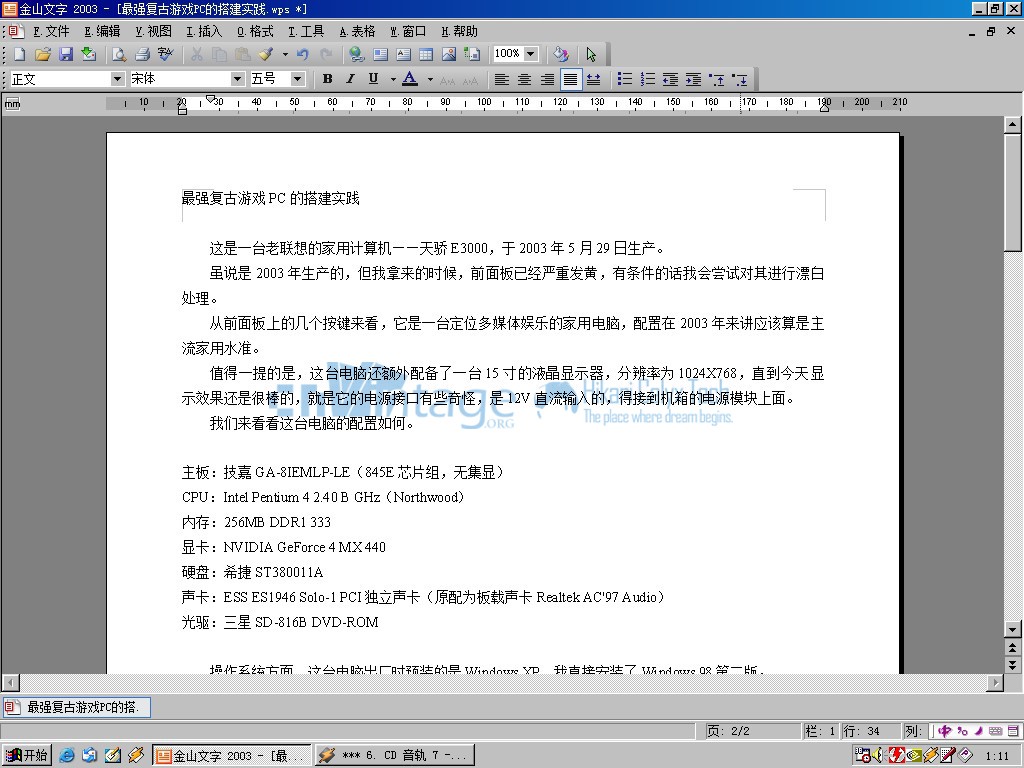Viewport: 1024px width, 768px height.
Task: Open an existing file with the folder icon
Action: click(42, 54)
